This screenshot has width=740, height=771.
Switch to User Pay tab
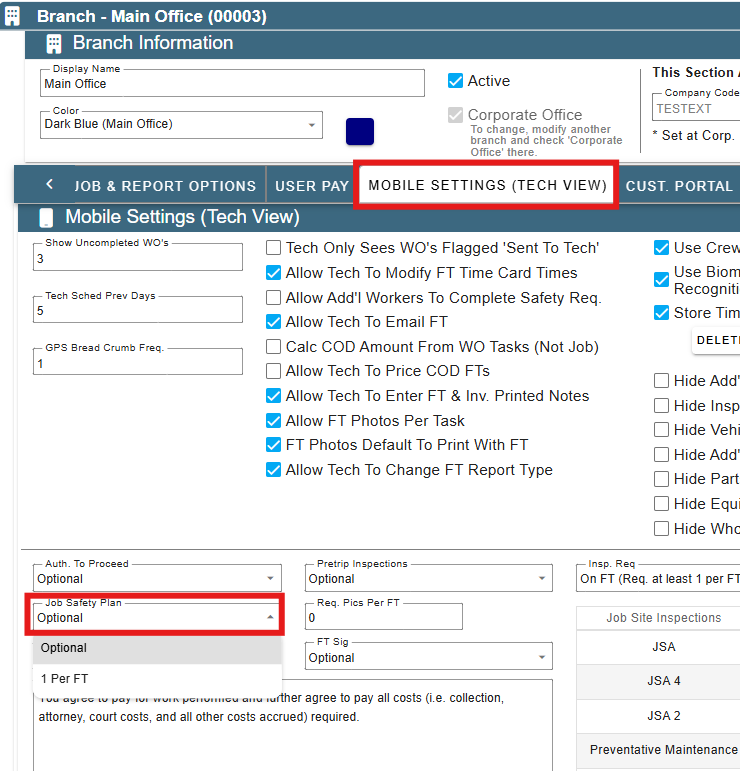312,186
